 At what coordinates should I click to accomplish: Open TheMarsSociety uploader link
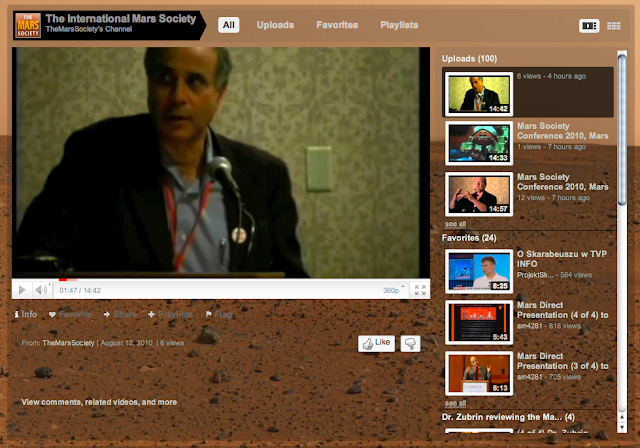click(68, 343)
